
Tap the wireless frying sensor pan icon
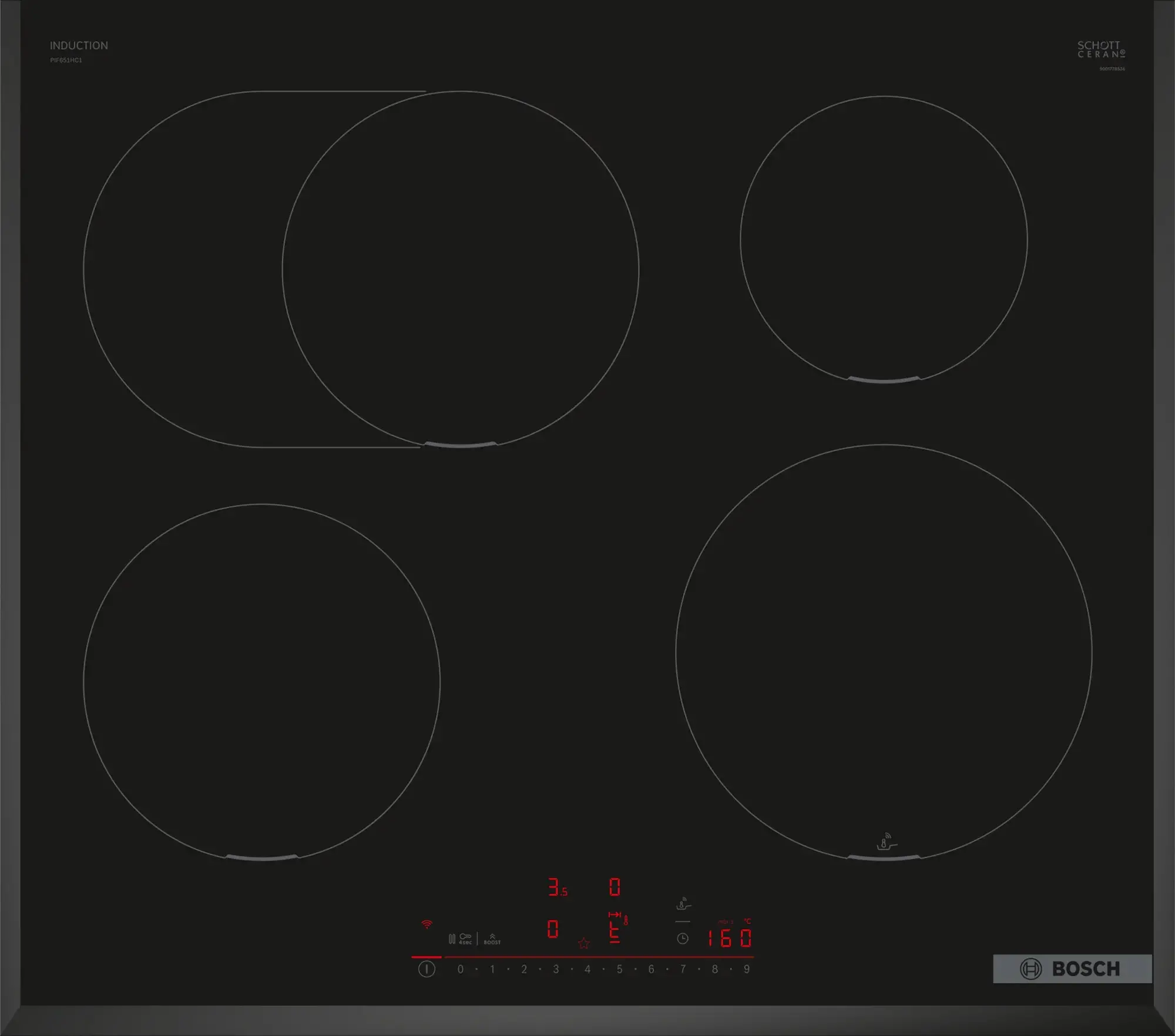tap(683, 904)
